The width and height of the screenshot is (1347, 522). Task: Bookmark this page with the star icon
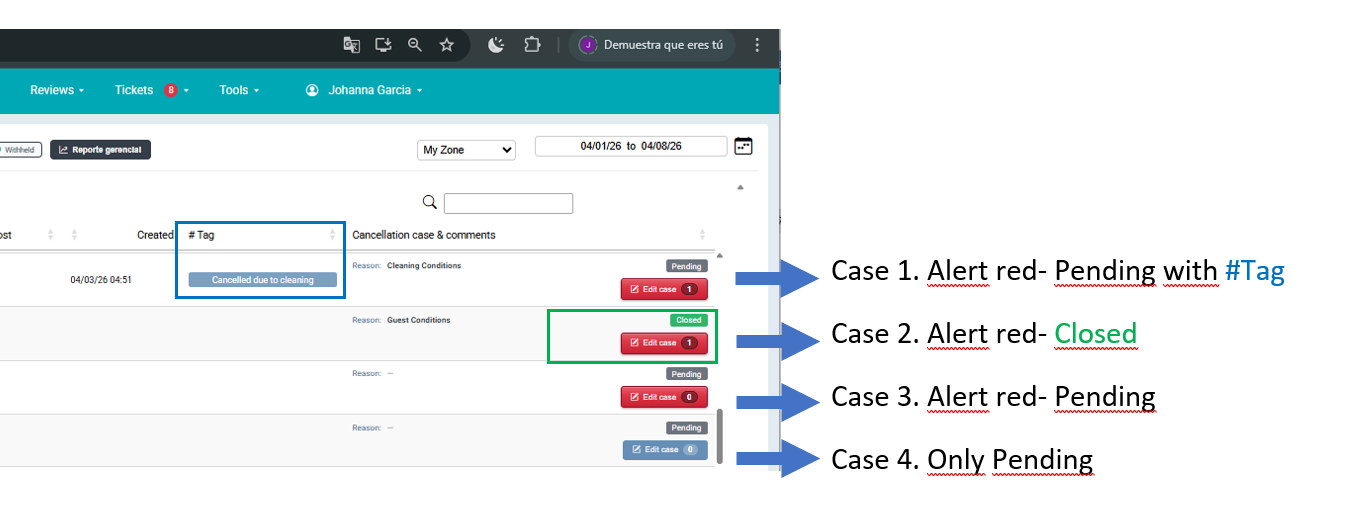coord(446,45)
